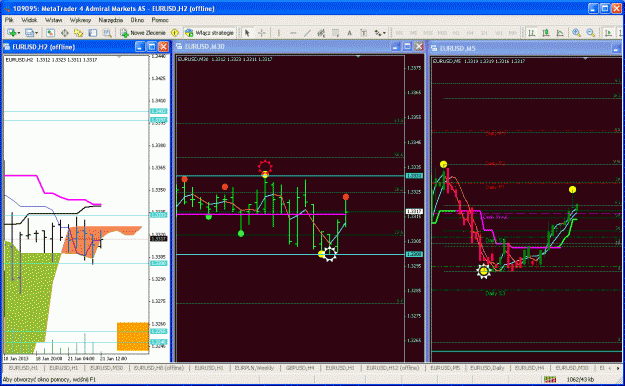Open the Wykresy menu
The height and width of the screenshot is (386, 625).
click(80, 20)
